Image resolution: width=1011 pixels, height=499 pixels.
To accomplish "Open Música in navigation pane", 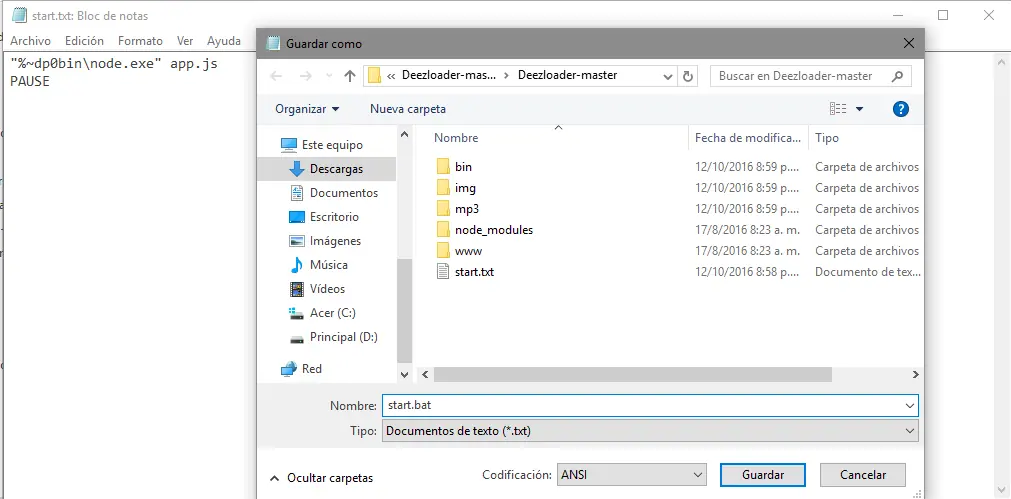I will point(319,265).
